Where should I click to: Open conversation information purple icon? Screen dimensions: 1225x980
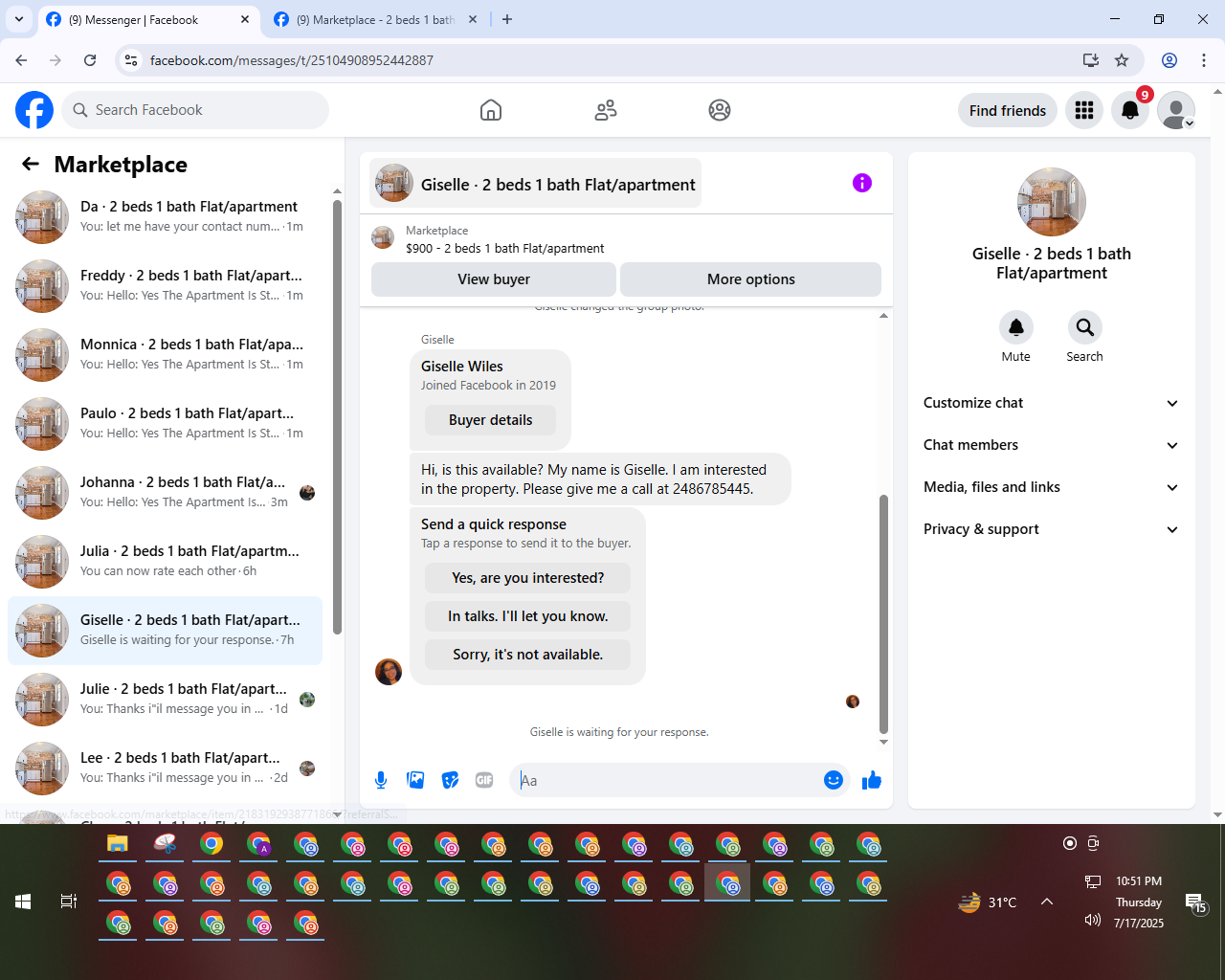click(x=862, y=183)
